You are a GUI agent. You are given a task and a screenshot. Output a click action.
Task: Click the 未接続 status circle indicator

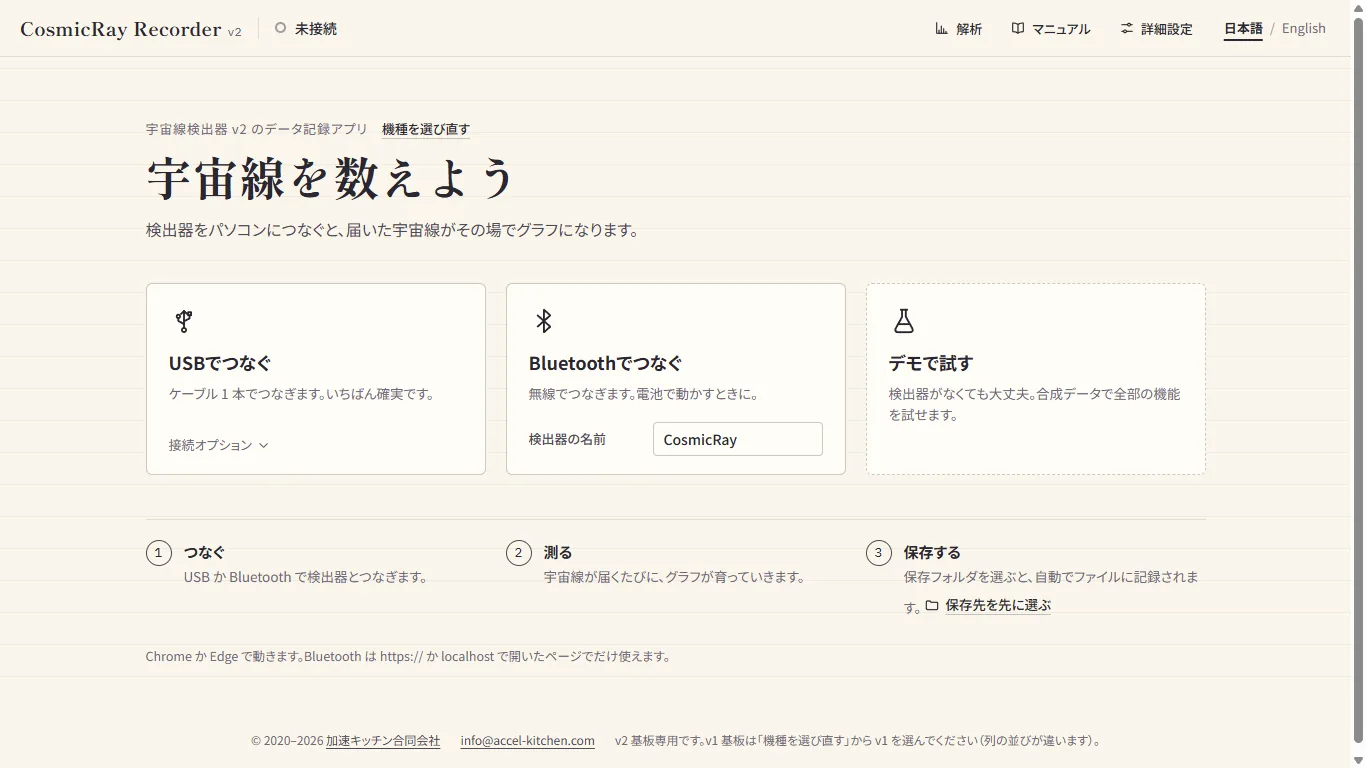coord(281,28)
